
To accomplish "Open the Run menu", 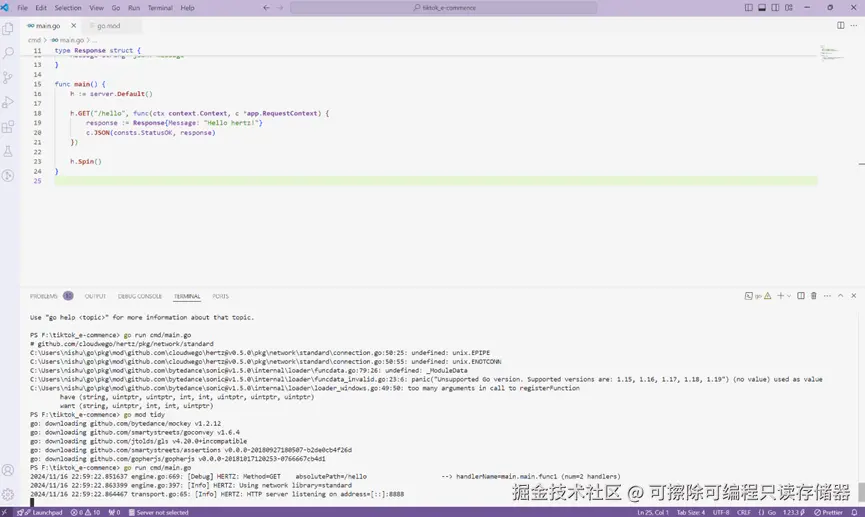I will [x=134, y=8].
